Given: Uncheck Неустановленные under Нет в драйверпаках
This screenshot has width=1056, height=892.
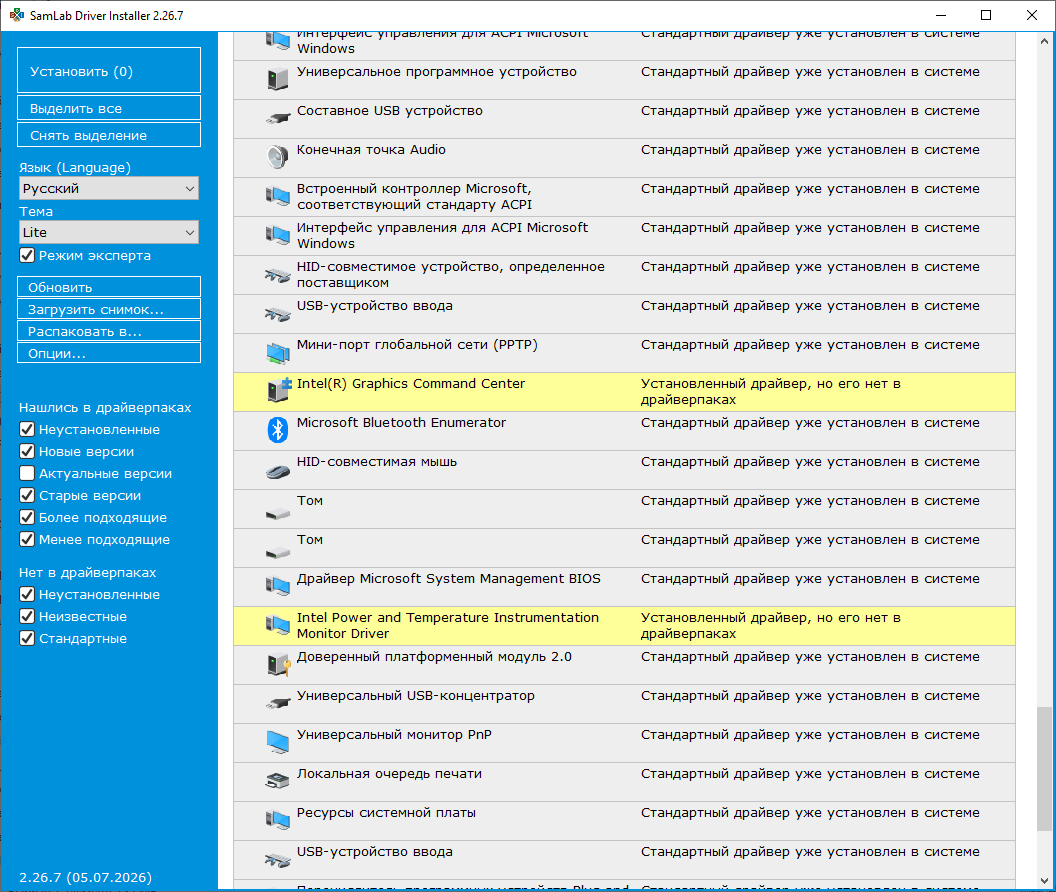Looking at the screenshot, I should point(27,594).
